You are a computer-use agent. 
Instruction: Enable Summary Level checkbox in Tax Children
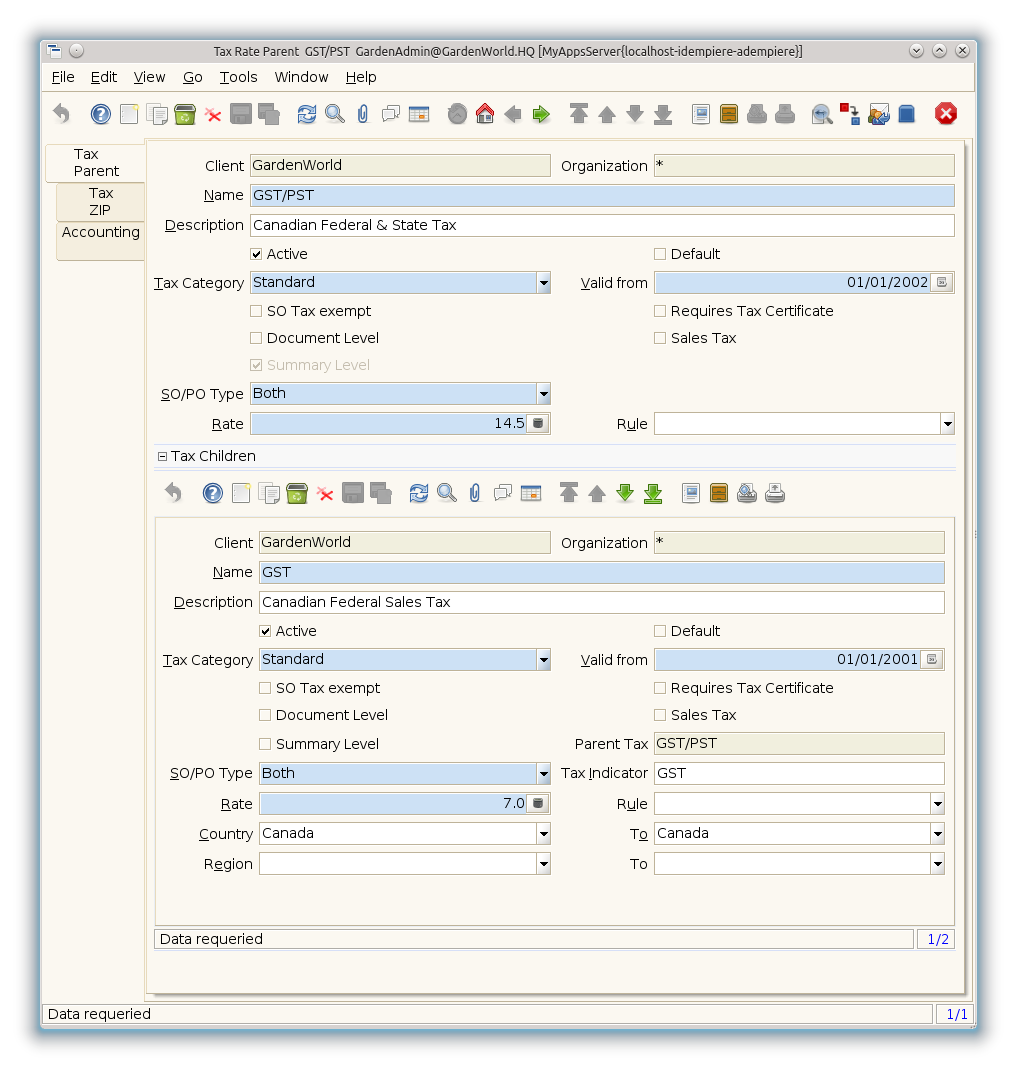point(265,744)
